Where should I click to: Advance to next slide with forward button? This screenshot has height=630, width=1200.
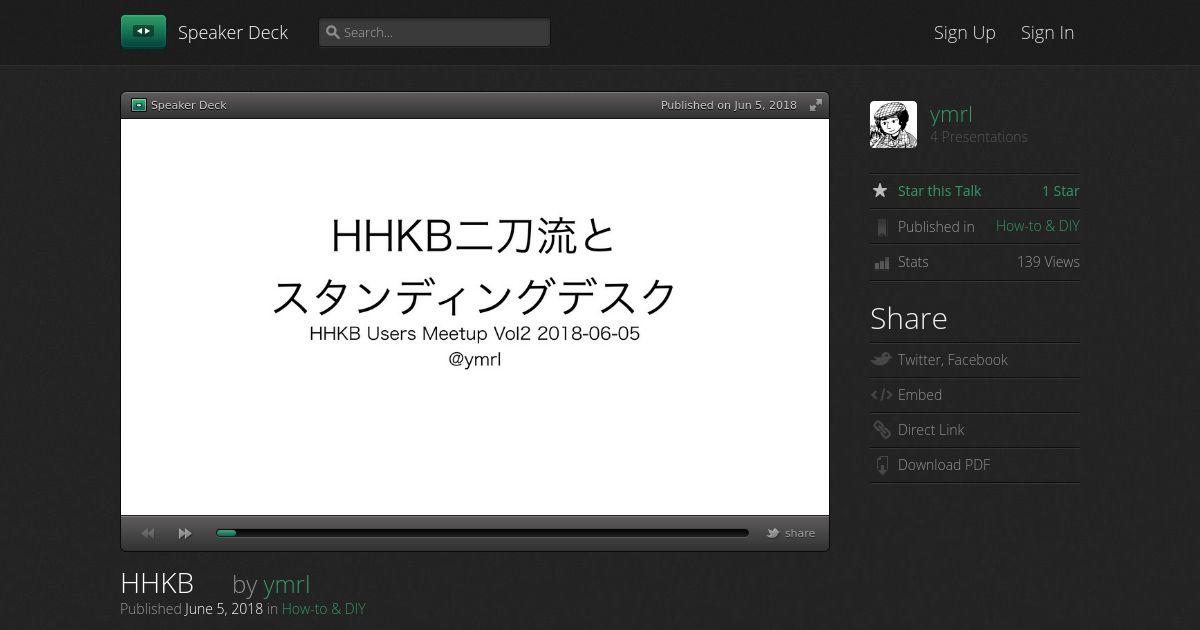point(185,533)
